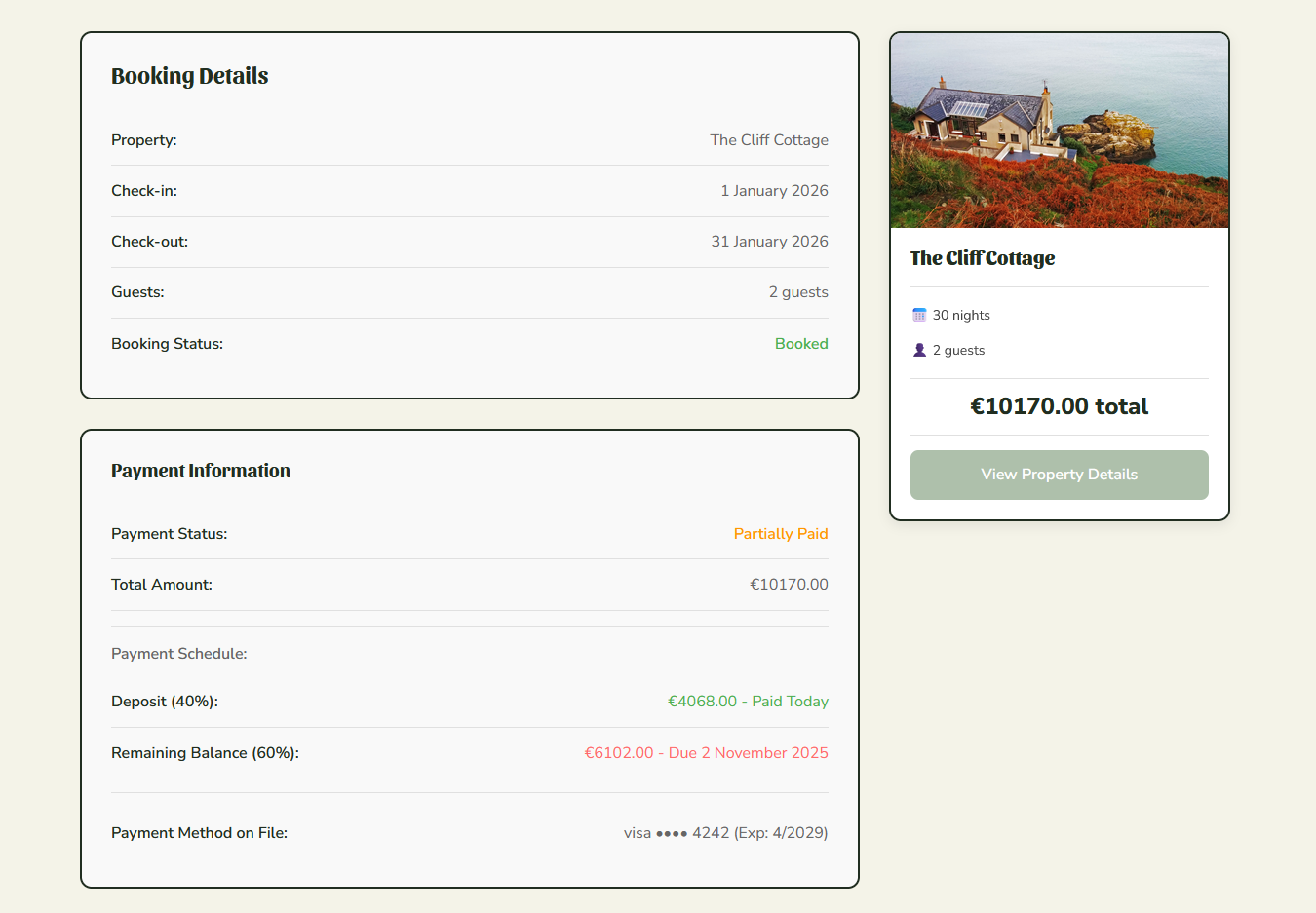This screenshot has width=1316, height=913.
Task: Click the check-in date 1 January 2026
Action: point(774,190)
